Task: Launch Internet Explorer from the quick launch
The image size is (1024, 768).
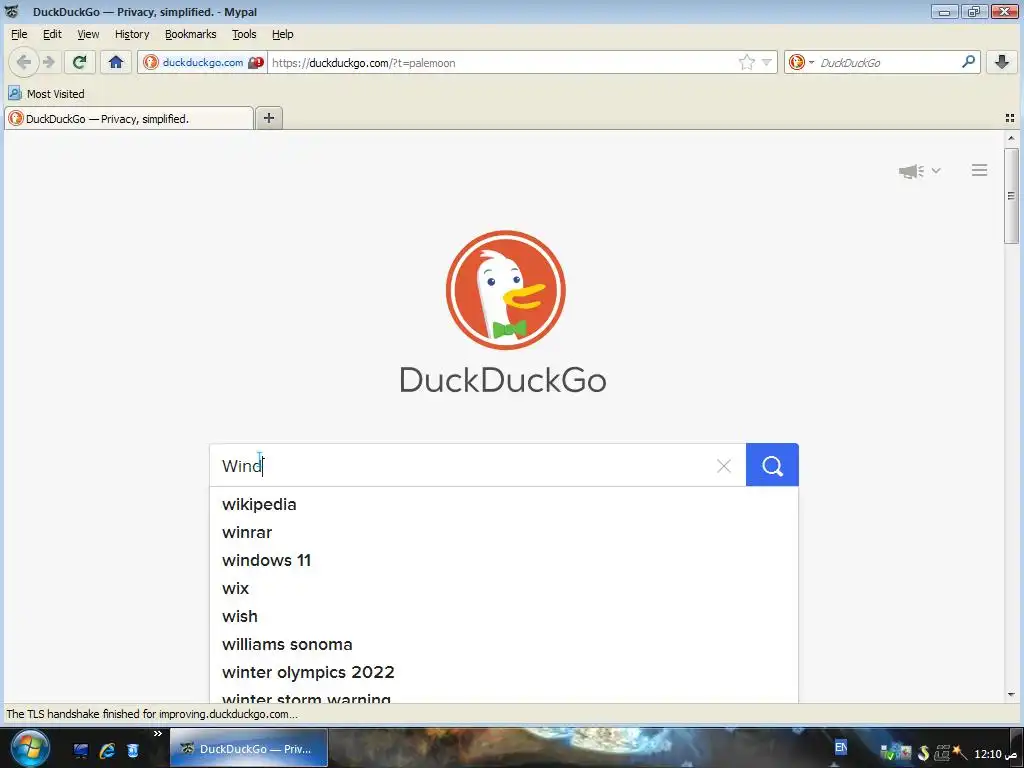Action: pos(107,751)
